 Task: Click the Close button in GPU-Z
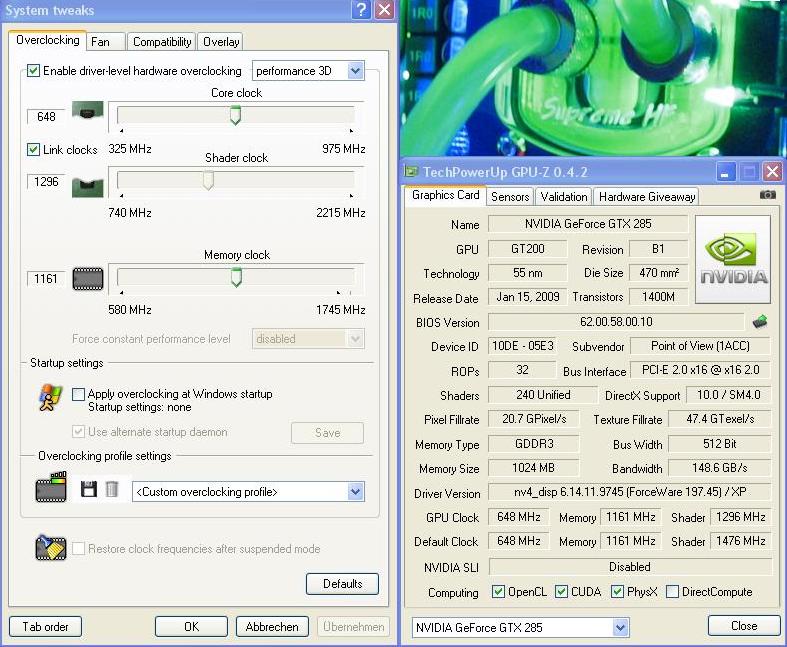coord(744,625)
